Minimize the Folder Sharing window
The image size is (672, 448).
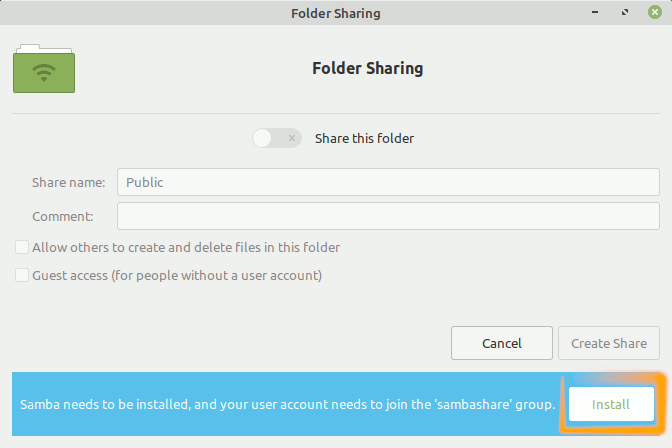[595, 12]
